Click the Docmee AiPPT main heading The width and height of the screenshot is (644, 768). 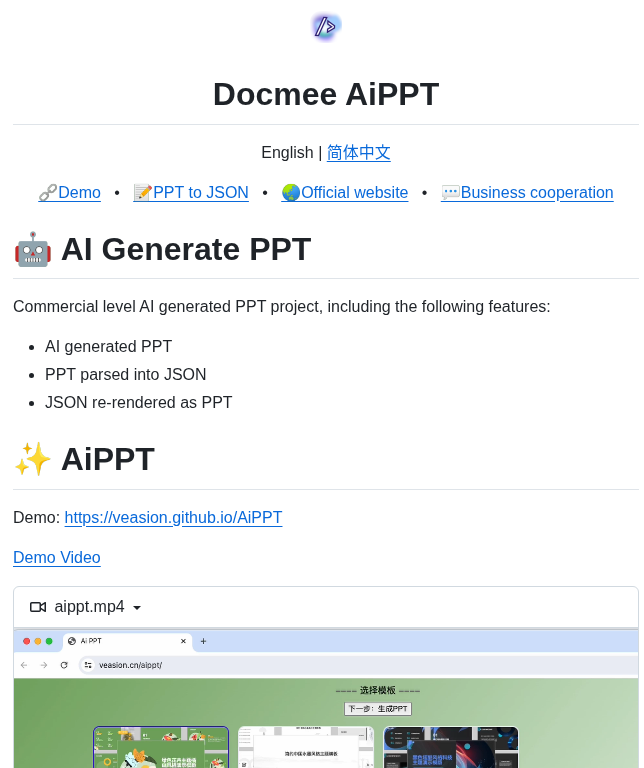click(x=326, y=94)
